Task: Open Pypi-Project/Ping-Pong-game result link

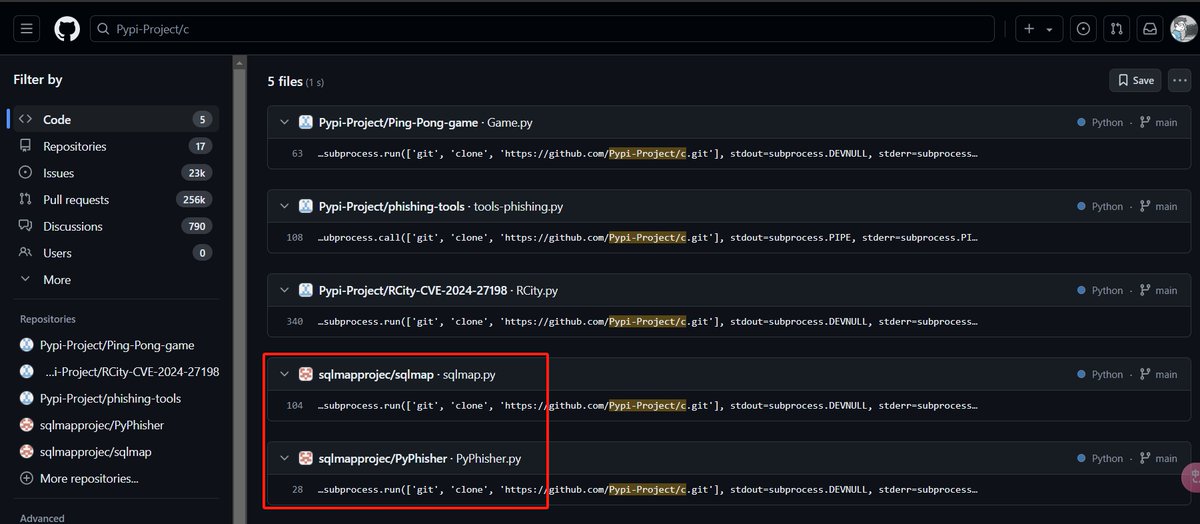Action: point(398,122)
